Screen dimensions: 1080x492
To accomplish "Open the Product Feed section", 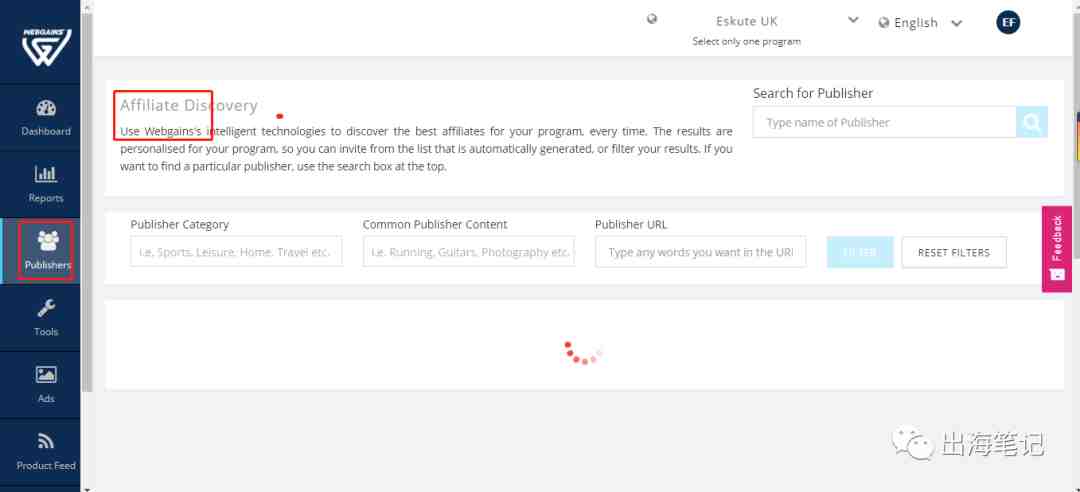I will click(45, 451).
